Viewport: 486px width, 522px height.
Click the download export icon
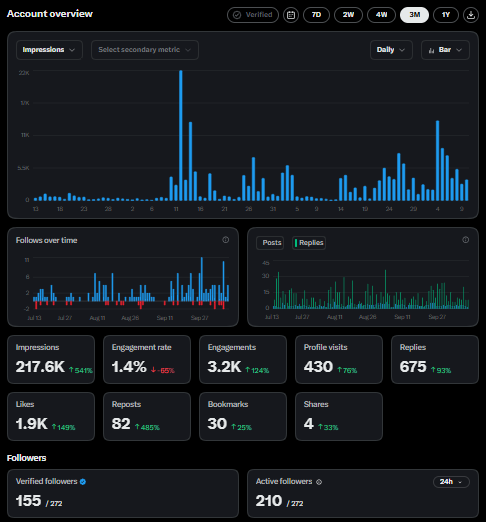coord(471,15)
